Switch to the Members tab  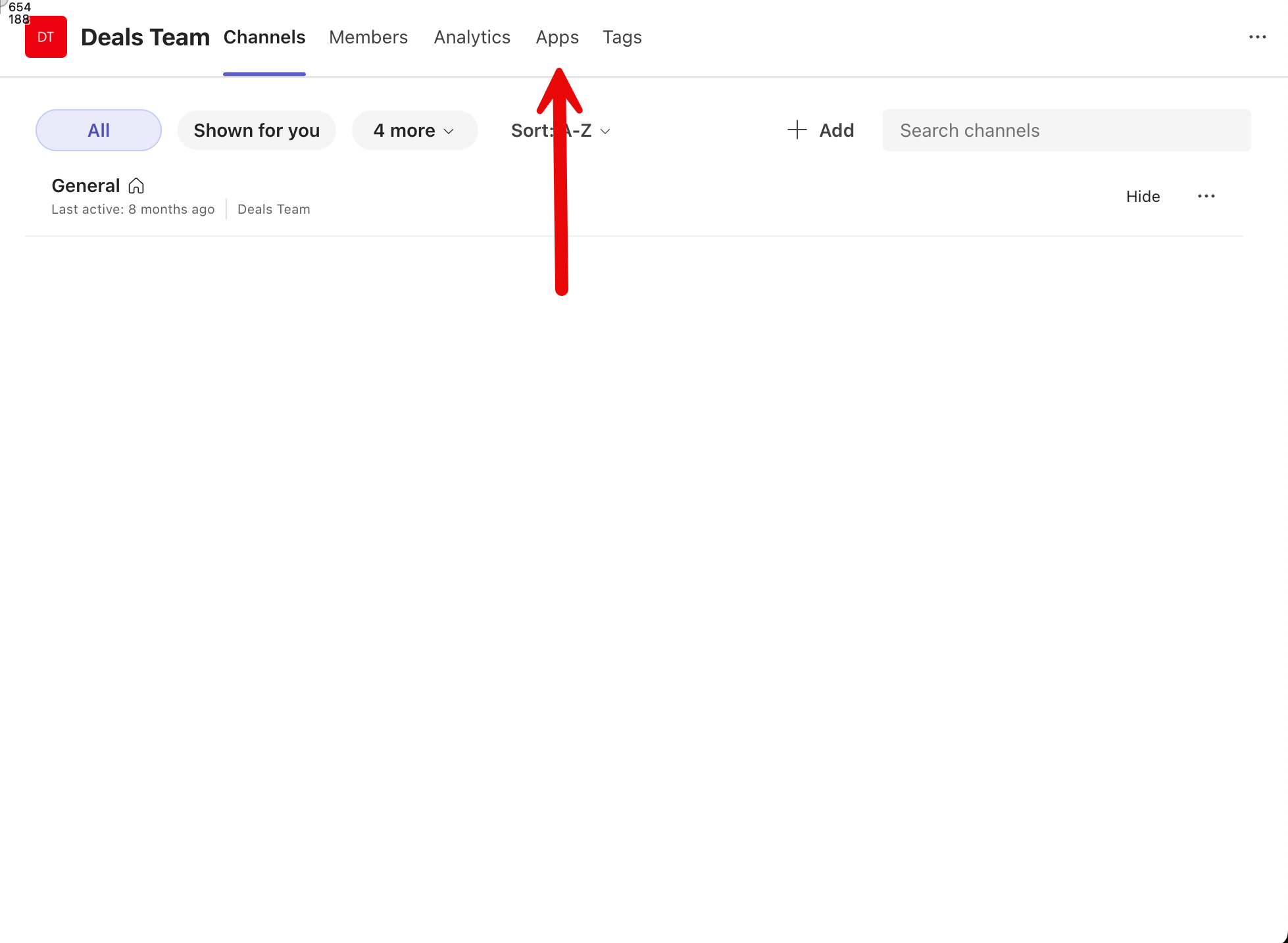pyautogui.click(x=368, y=37)
